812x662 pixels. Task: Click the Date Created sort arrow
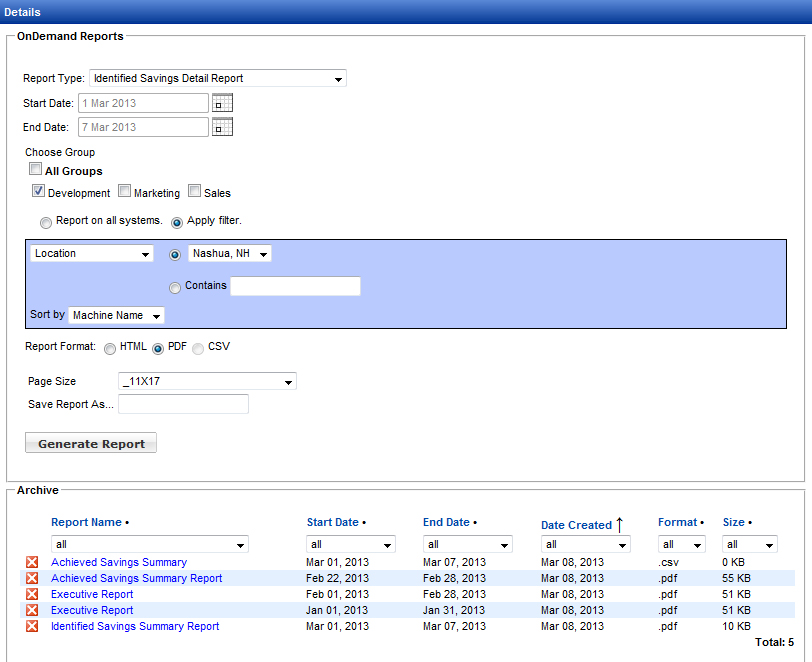coord(619,524)
